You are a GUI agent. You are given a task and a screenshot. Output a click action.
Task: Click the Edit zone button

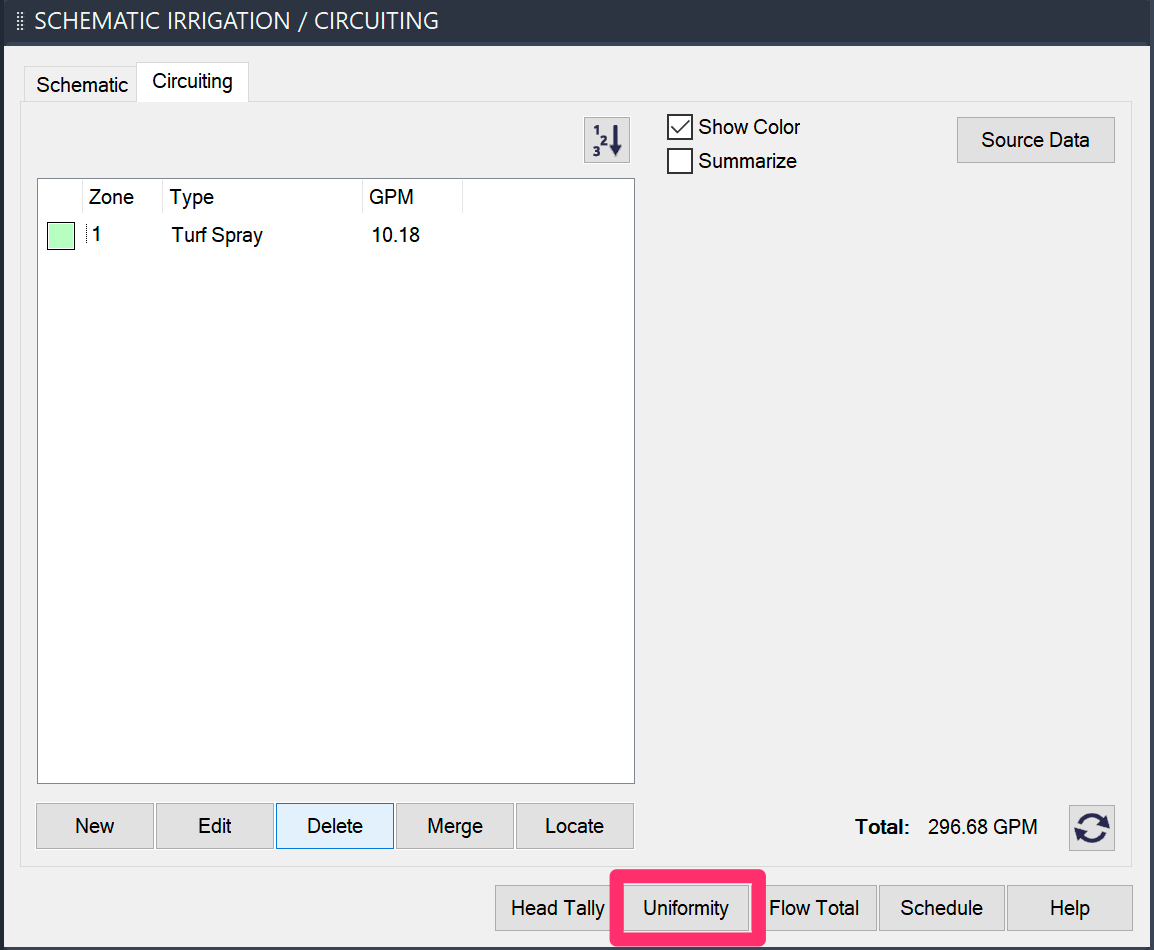[215, 826]
